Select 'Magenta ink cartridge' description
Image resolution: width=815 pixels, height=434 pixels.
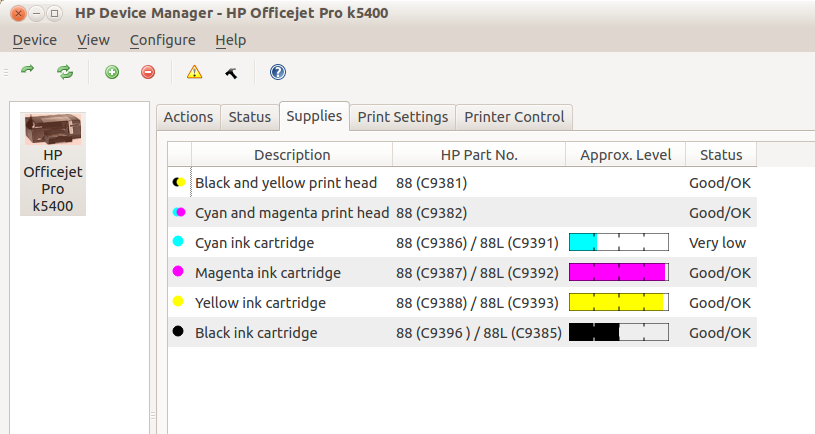(268, 273)
